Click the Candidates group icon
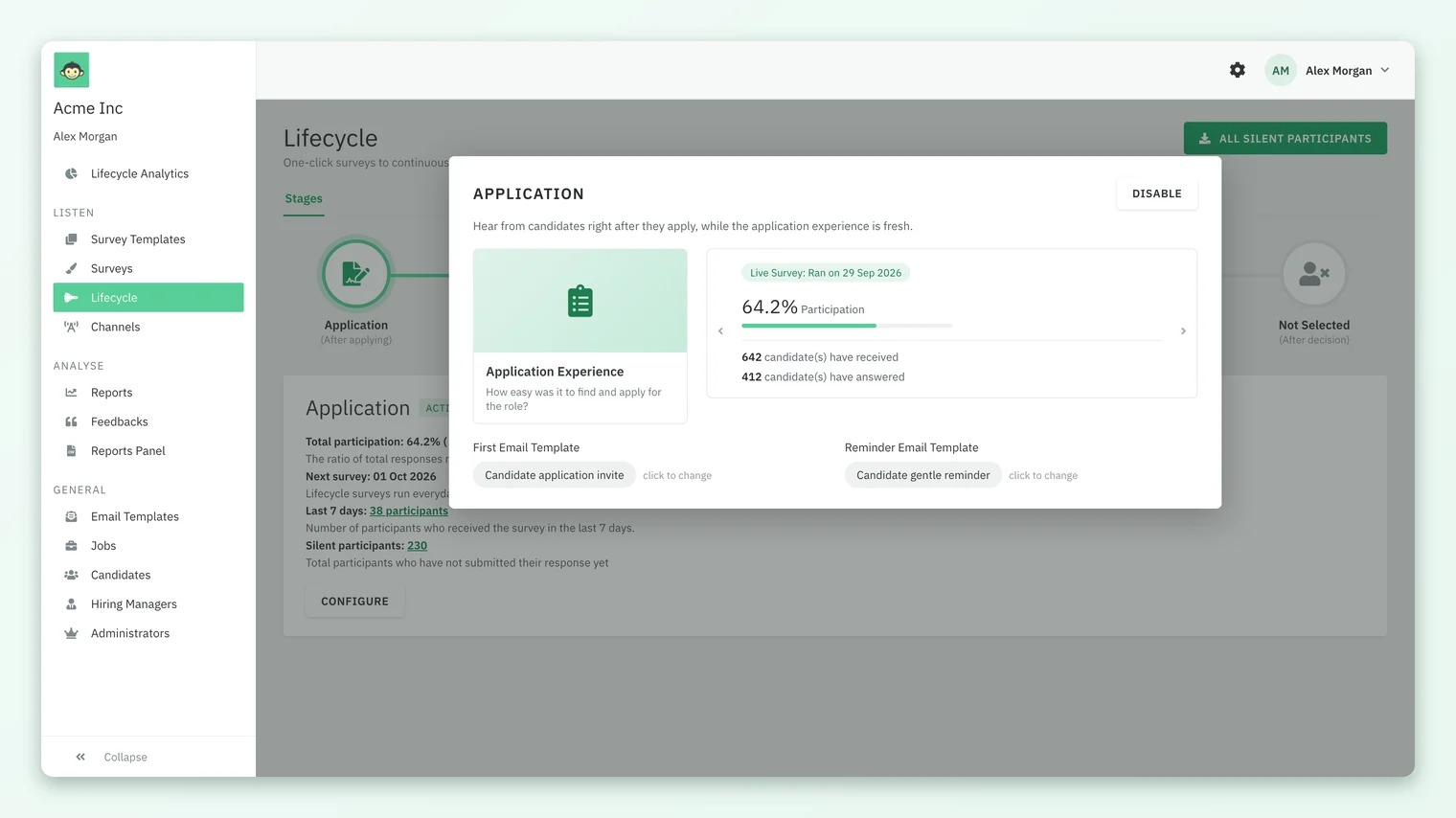The image size is (1456, 818). (x=71, y=575)
